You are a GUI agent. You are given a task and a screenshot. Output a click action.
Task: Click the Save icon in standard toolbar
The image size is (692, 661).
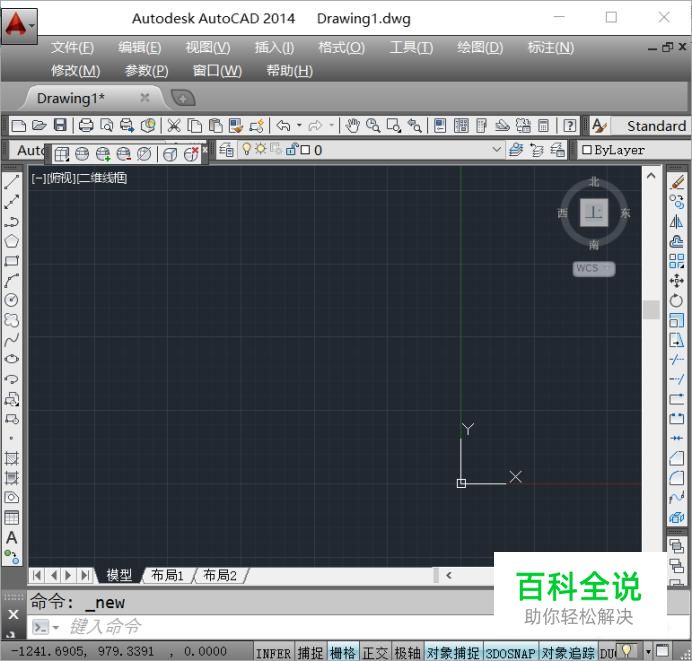(x=60, y=125)
